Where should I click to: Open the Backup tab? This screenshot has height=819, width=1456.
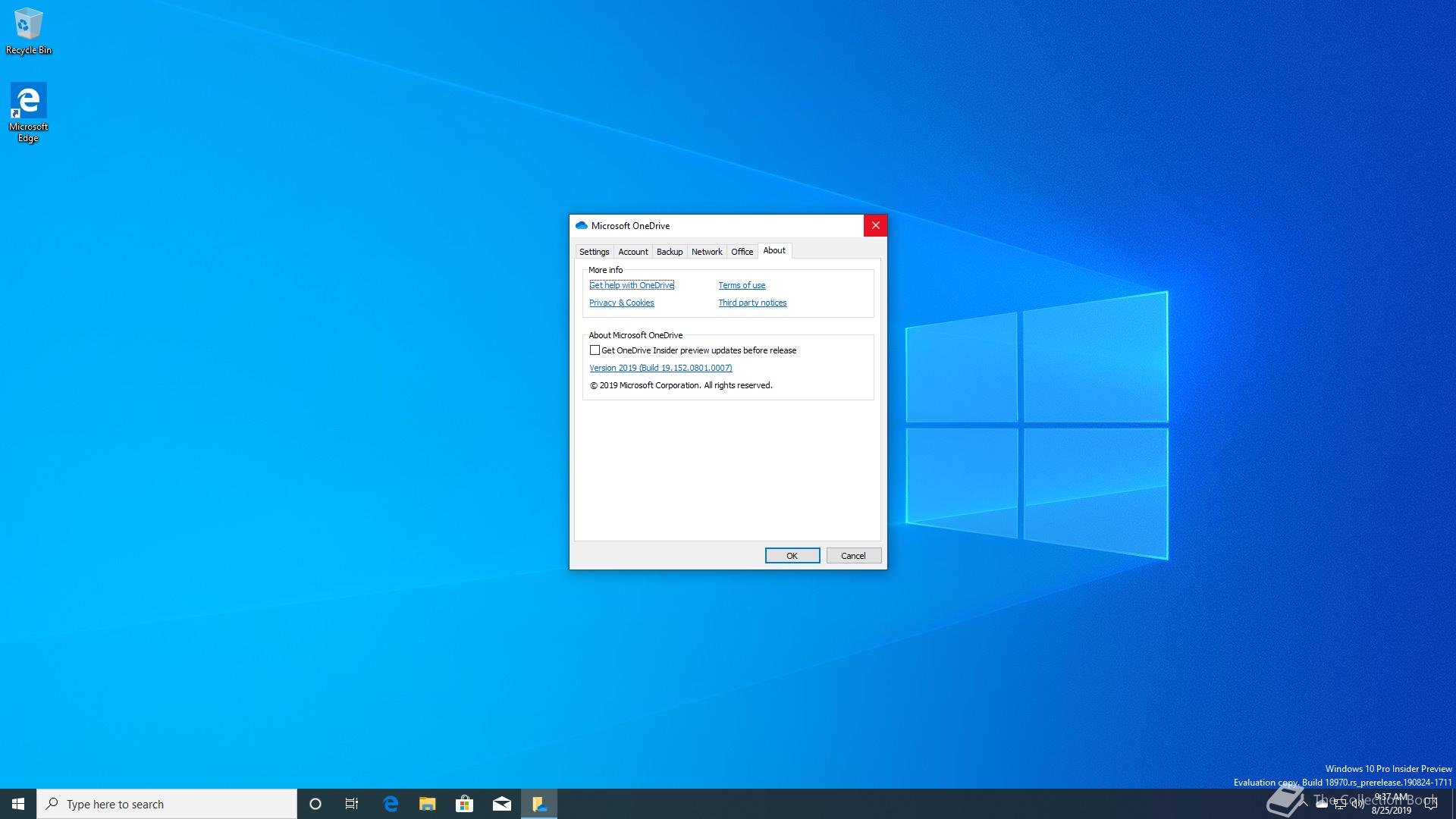pyautogui.click(x=670, y=252)
